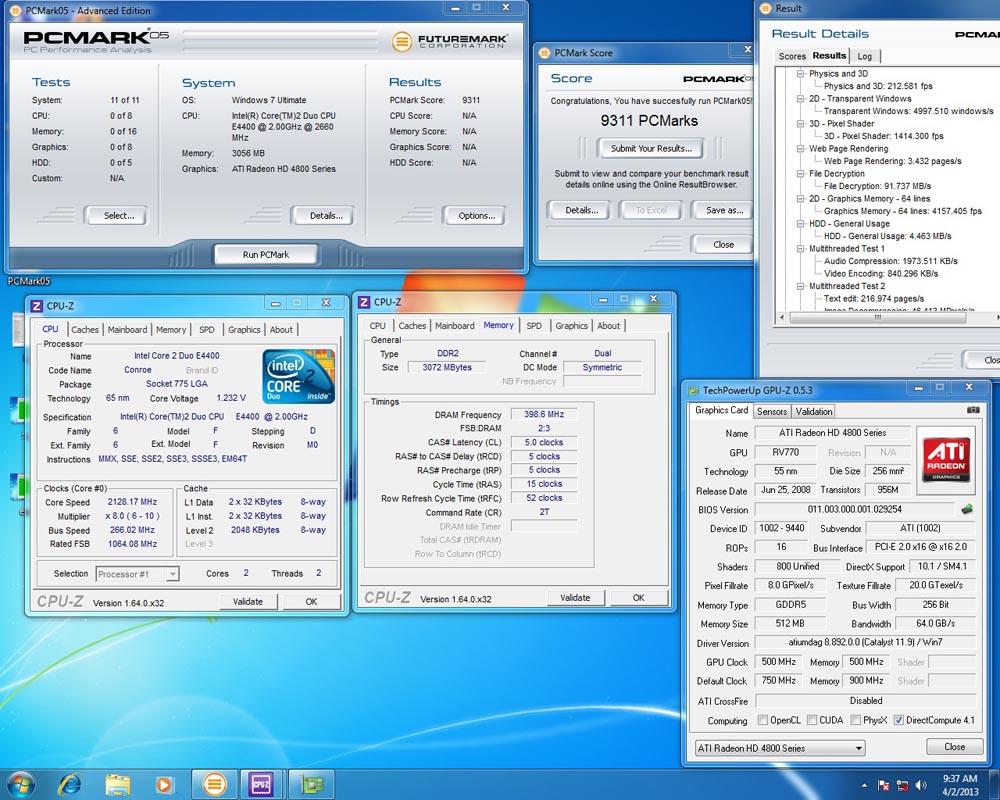Image resolution: width=1000 pixels, height=800 pixels.
Task: Toggle the OpenCL checkbox in GPU-Z
Action: pos(762,720)
